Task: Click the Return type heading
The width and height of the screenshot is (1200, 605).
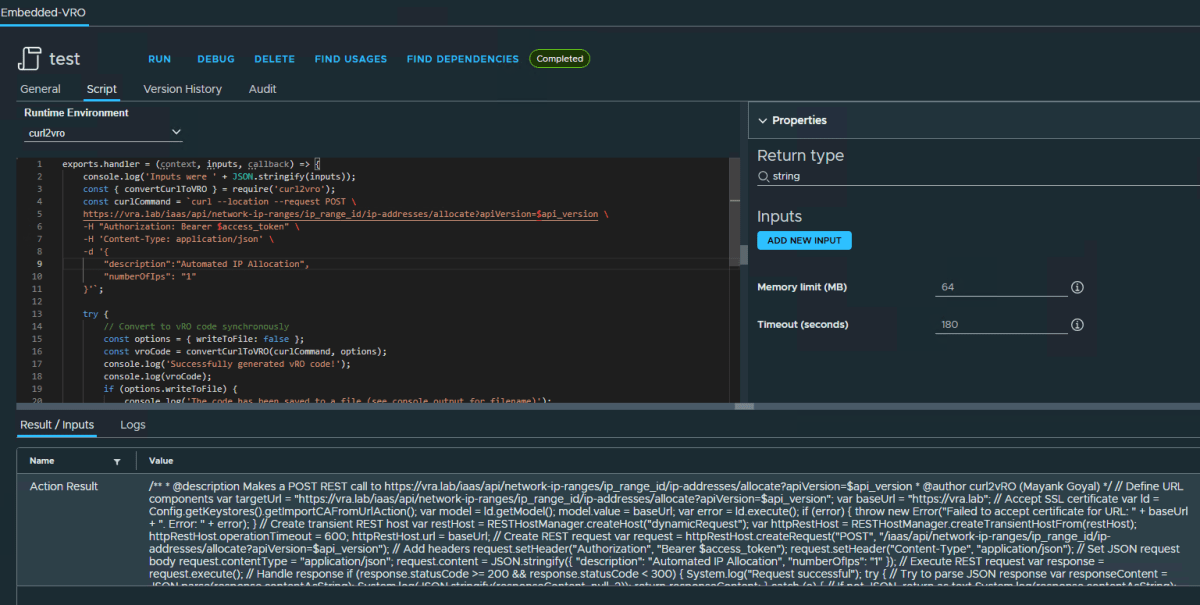Action: pos(800,155)
